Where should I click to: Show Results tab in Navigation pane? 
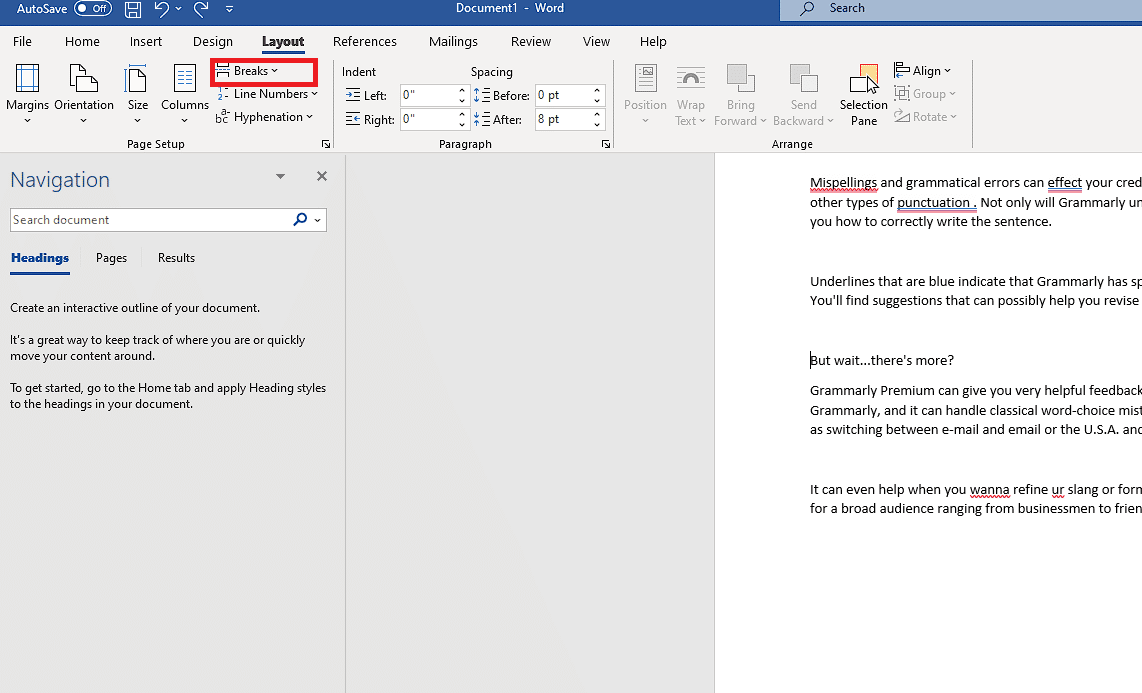(176, 258)
